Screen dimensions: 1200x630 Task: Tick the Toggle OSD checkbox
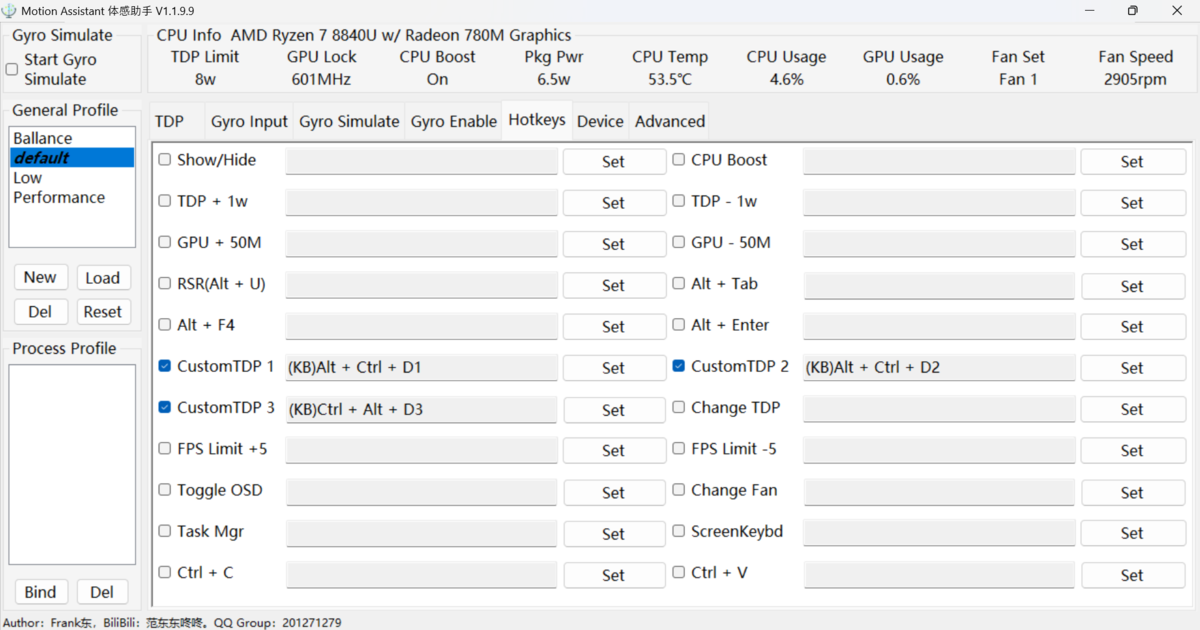[x=165, y=490]
